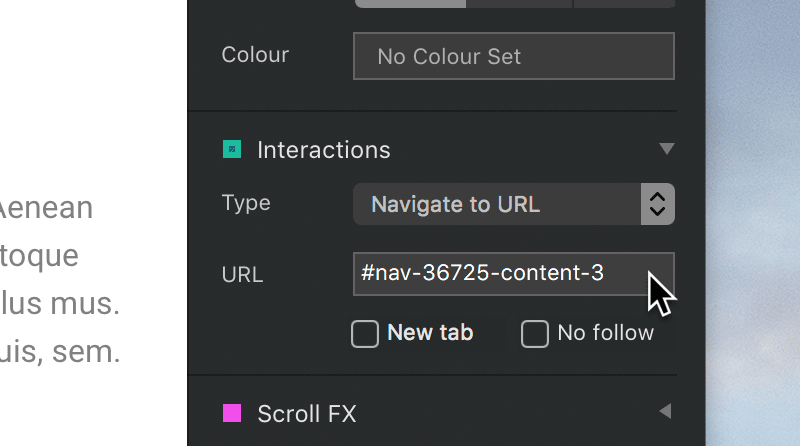Click the up-down arrows on Type selector
The height and width of the screenshot is (446, 800).
pos(658,204)
